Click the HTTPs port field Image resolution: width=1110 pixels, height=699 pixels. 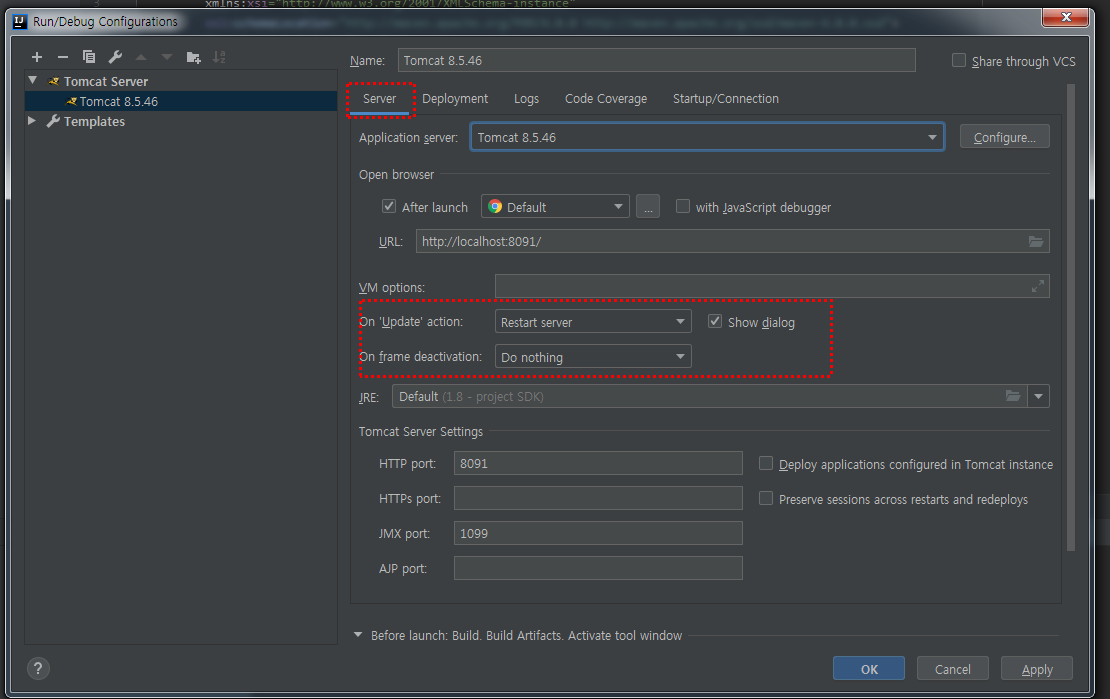(x=598, y=498)
